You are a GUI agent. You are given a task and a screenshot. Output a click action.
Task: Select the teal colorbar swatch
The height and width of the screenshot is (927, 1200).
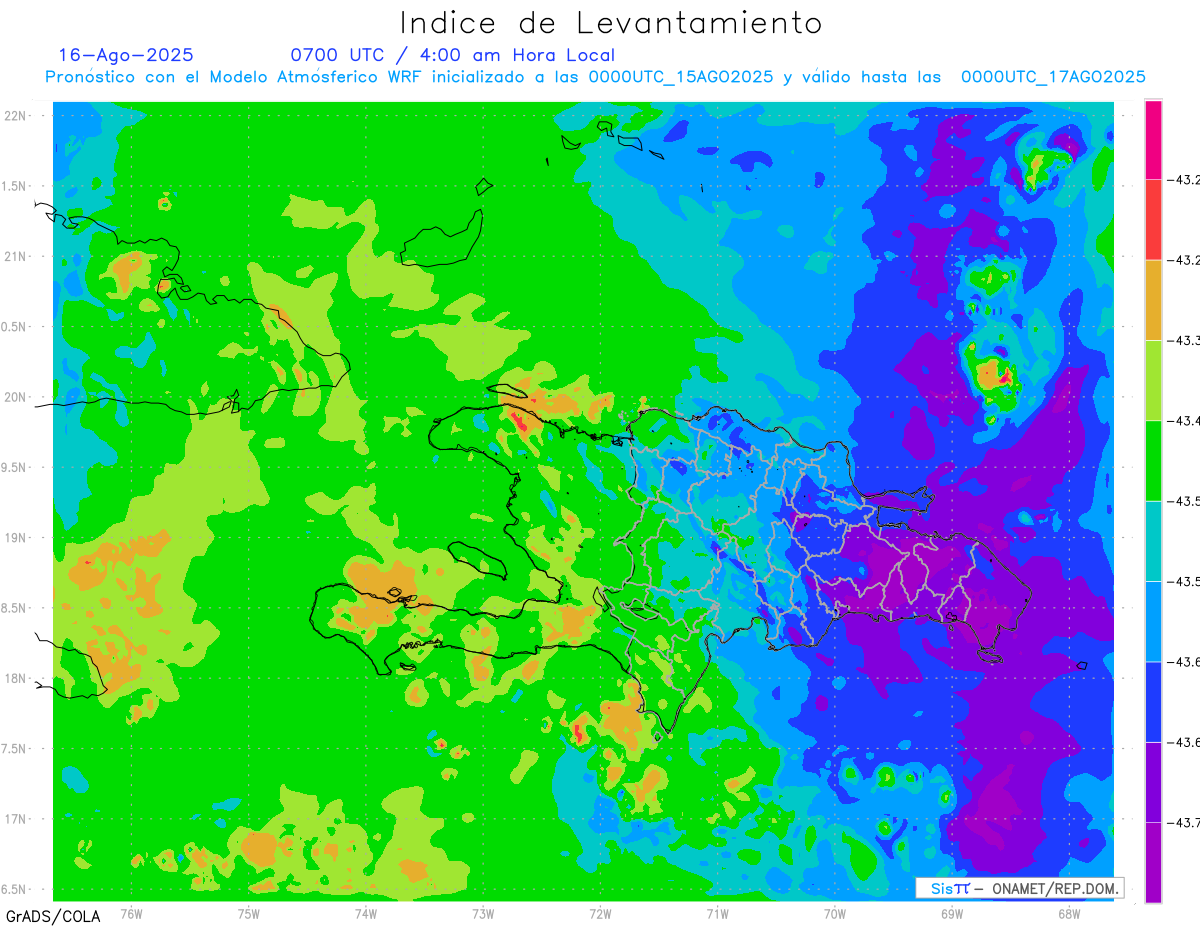click(x=1153, y=541)
